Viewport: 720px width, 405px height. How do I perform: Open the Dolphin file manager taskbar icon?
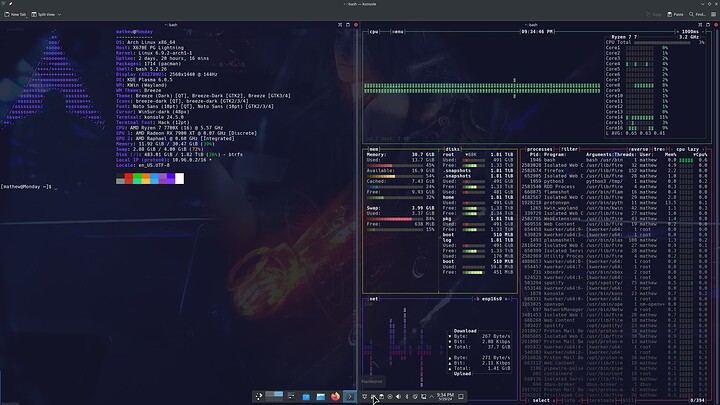tap(321, 397)
